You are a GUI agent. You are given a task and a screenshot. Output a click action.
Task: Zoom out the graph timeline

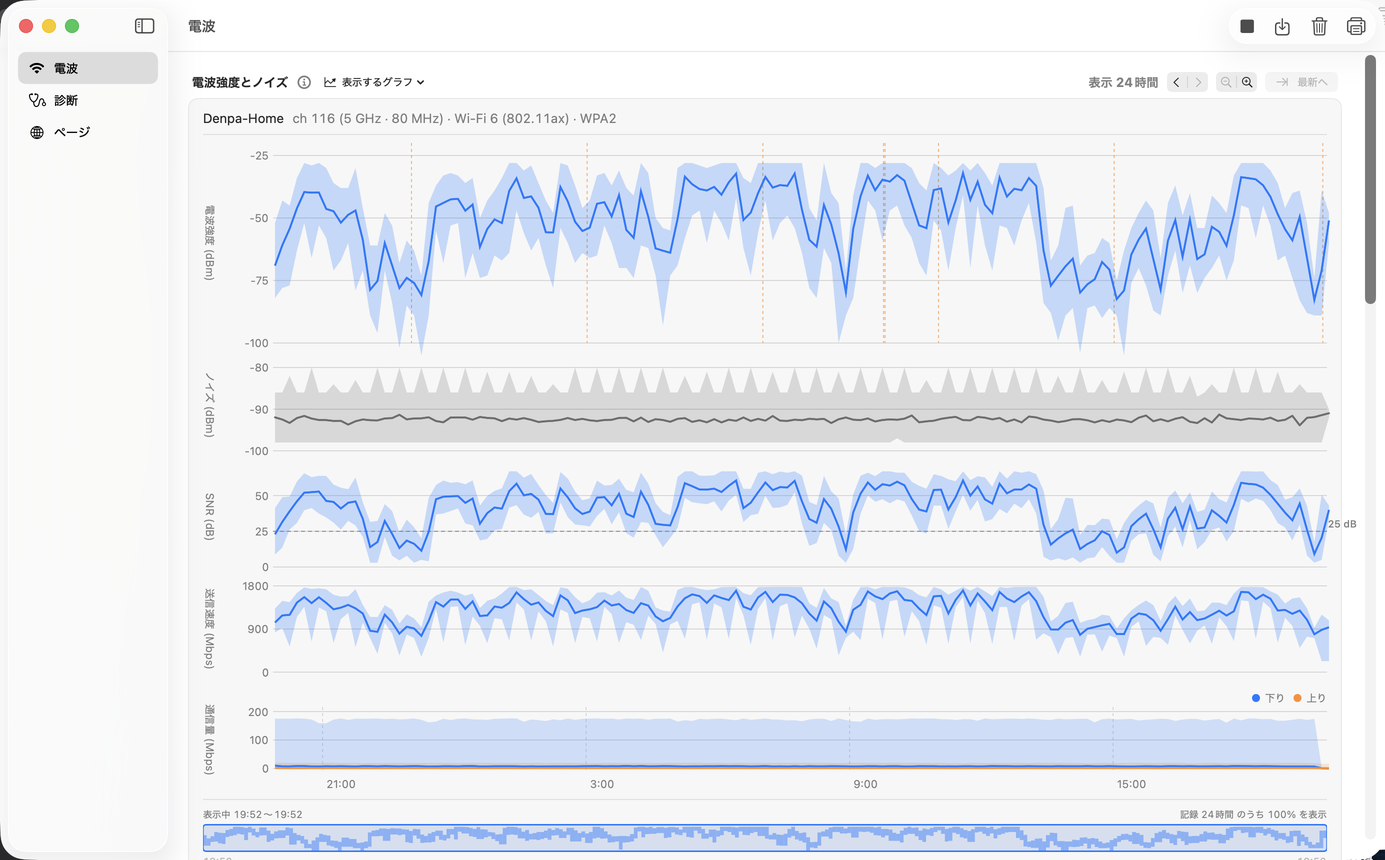pos(1226,82)
